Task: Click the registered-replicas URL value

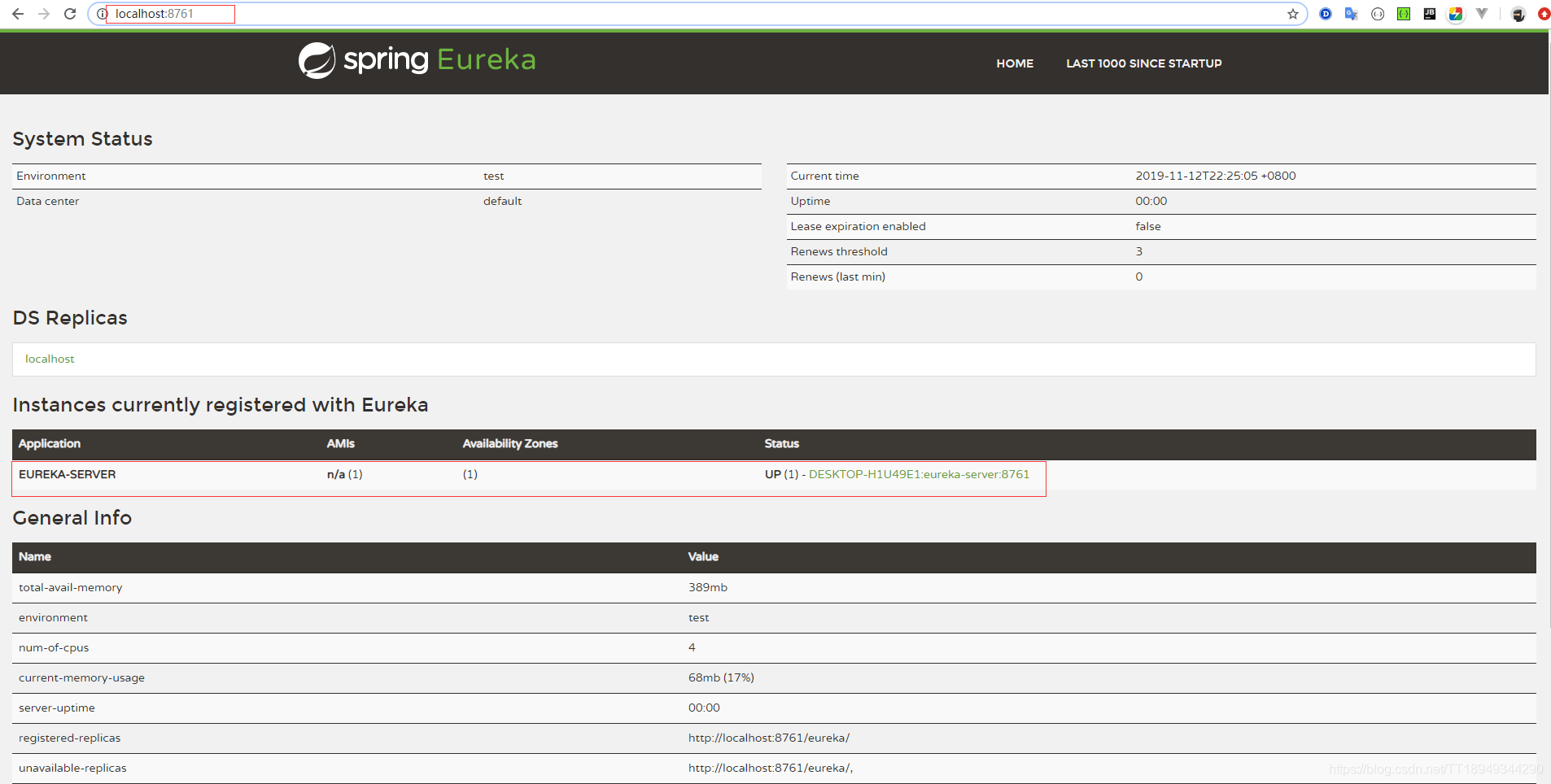Action: click(x=769, y=738)
